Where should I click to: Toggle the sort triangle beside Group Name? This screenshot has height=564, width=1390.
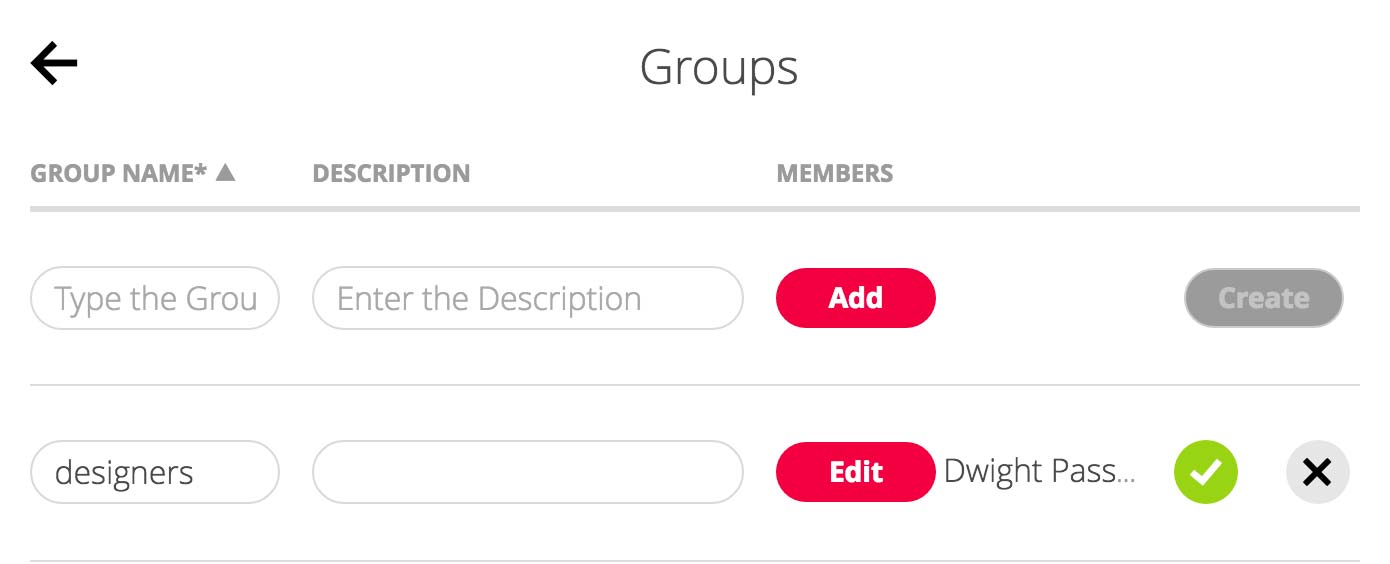[x=225, y=172]
